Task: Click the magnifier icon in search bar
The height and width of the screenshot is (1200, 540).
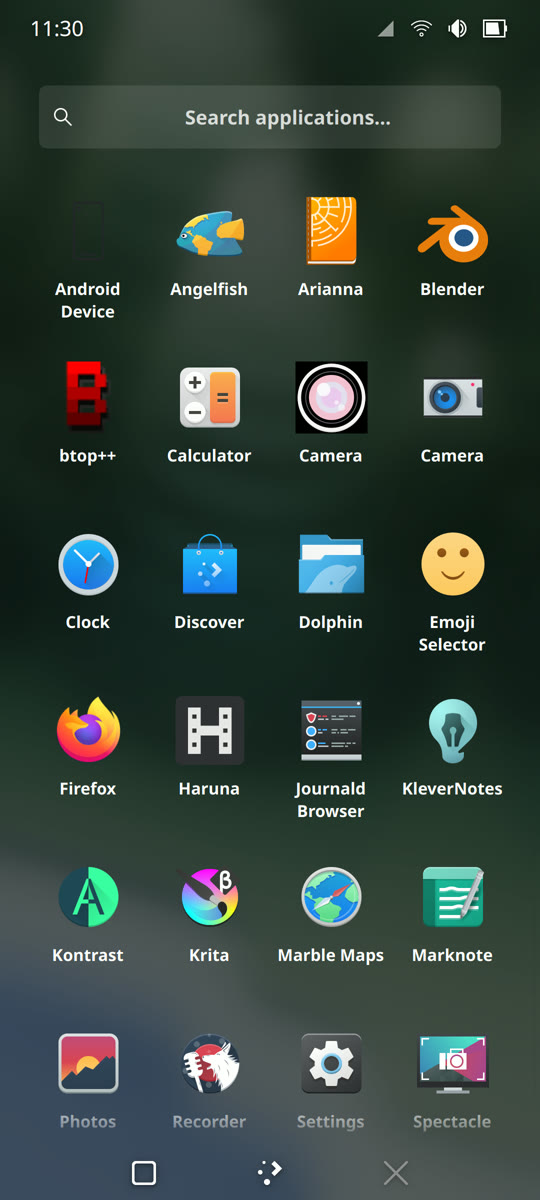Action: click(x=63, y=117)
